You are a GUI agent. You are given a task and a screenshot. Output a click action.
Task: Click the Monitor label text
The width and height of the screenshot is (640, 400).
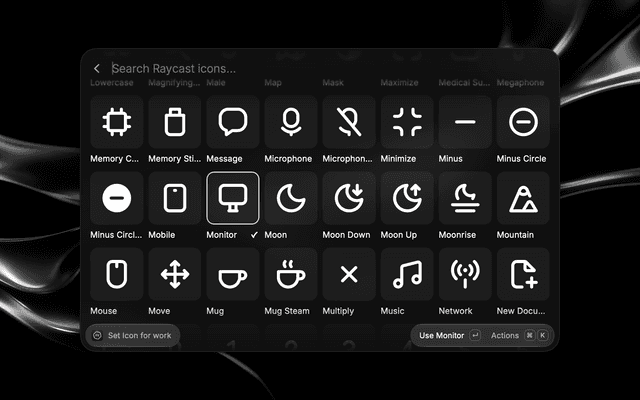222,235
